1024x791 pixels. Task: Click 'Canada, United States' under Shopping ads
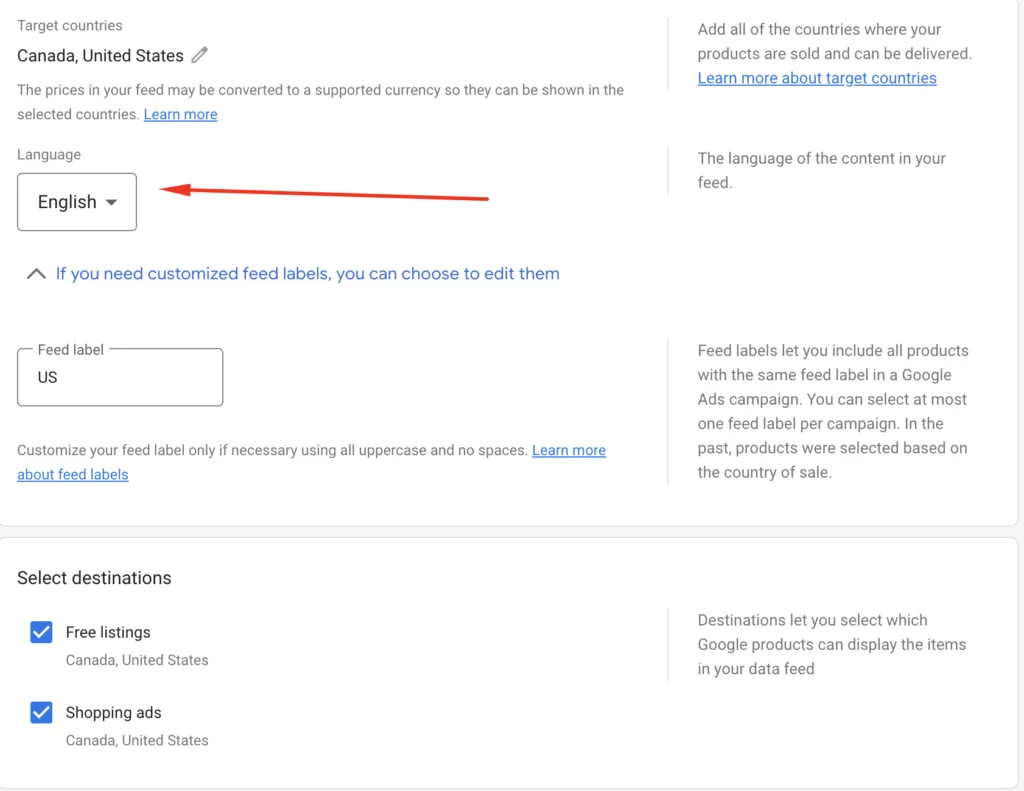[137, 740]
